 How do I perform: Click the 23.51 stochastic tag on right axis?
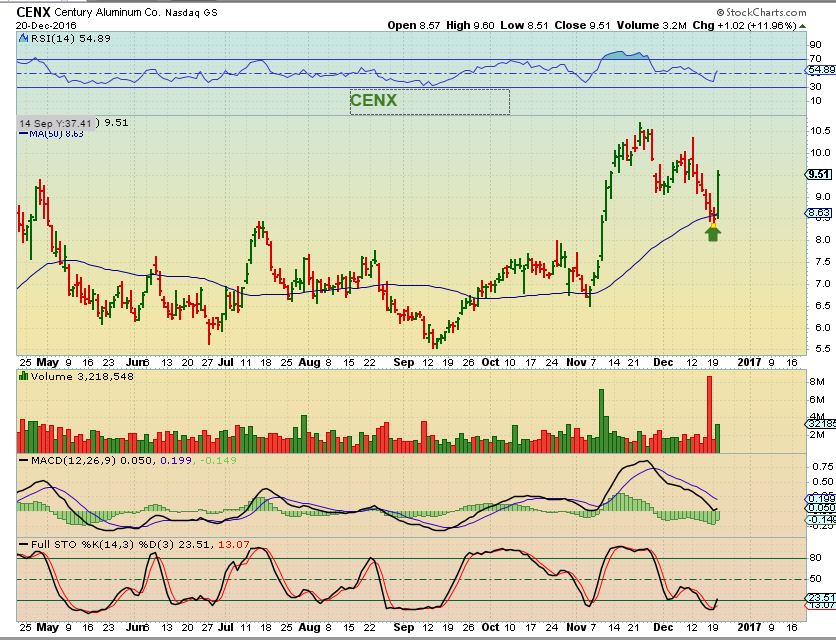point(821,598)
